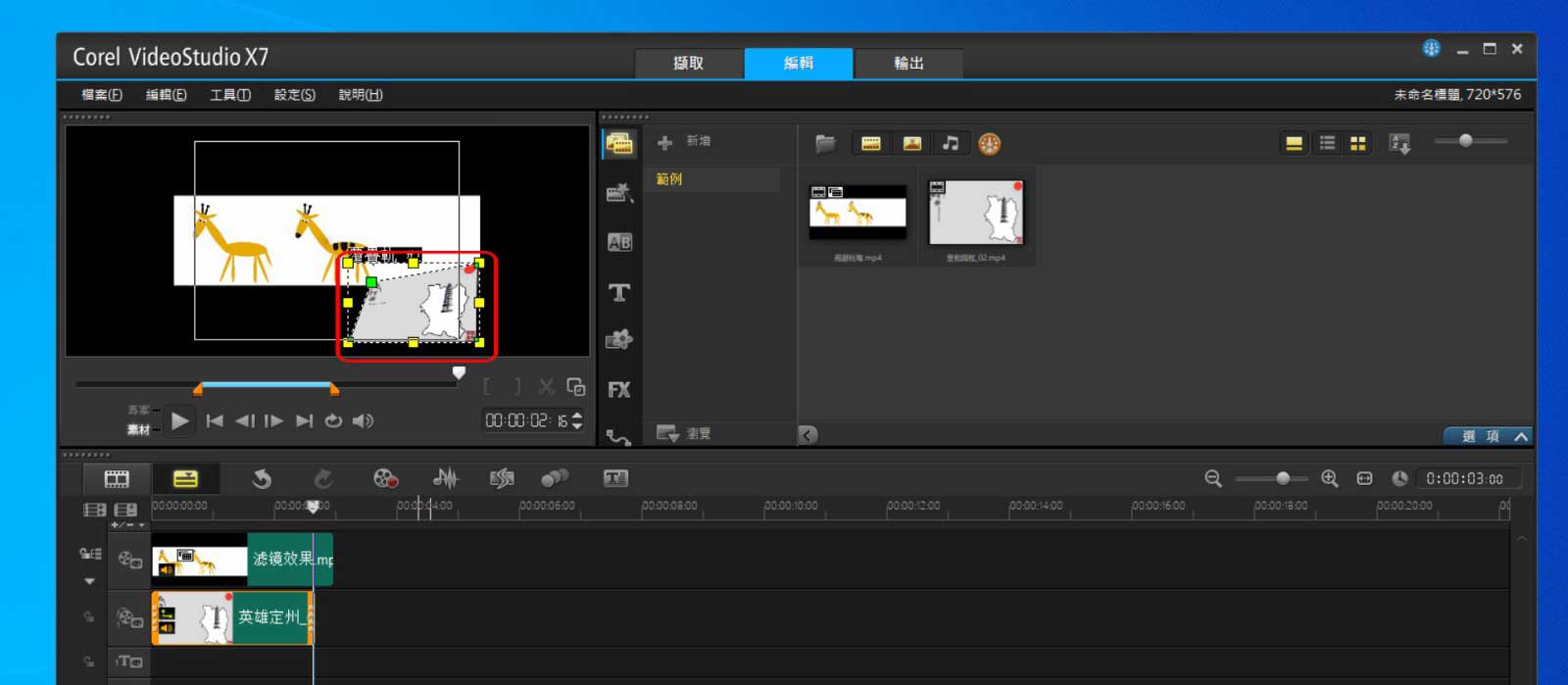
Task: Switch library to list view
Action: [1327, 144]
